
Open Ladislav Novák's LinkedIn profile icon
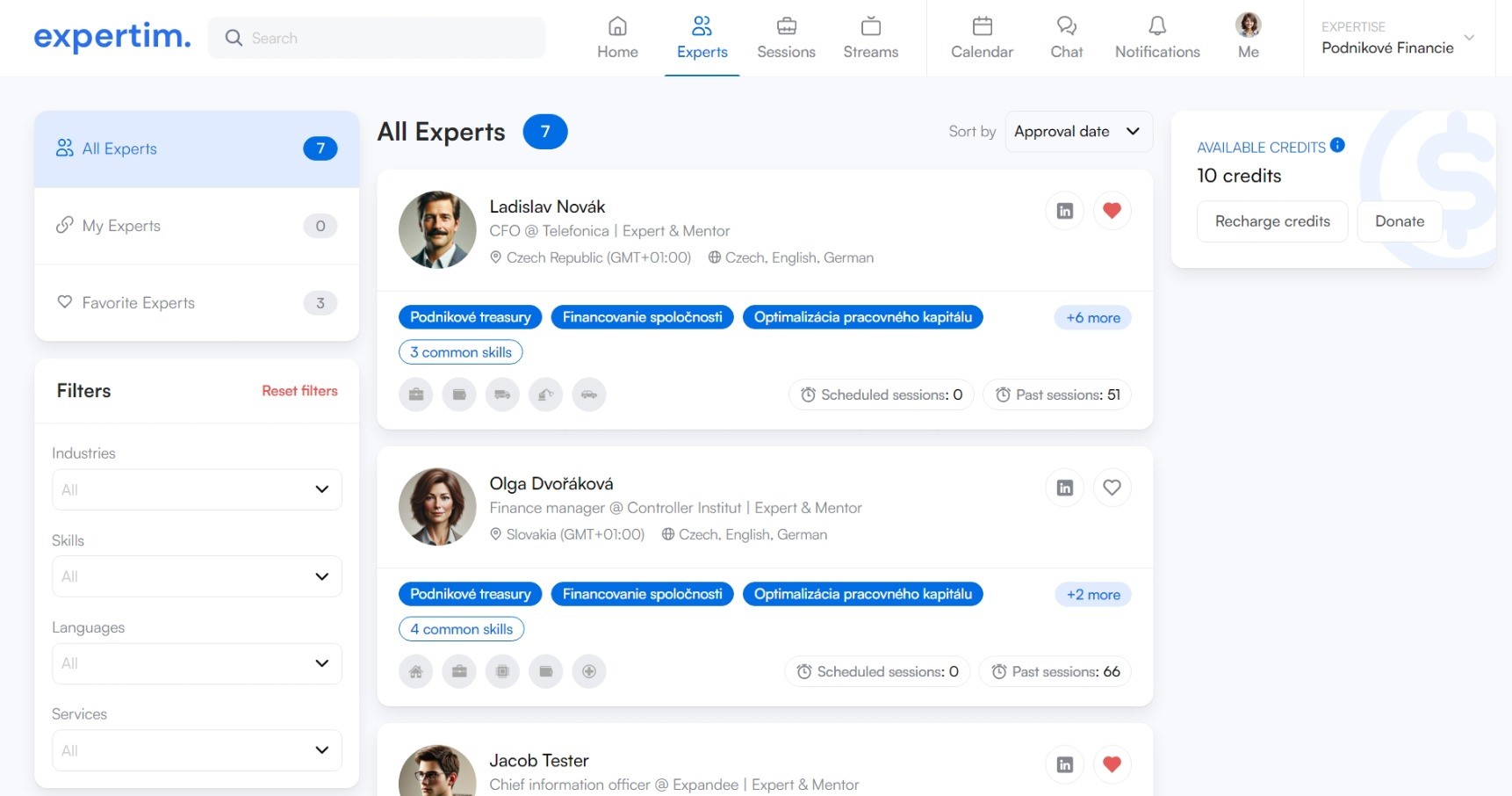tap(1064, 211)
